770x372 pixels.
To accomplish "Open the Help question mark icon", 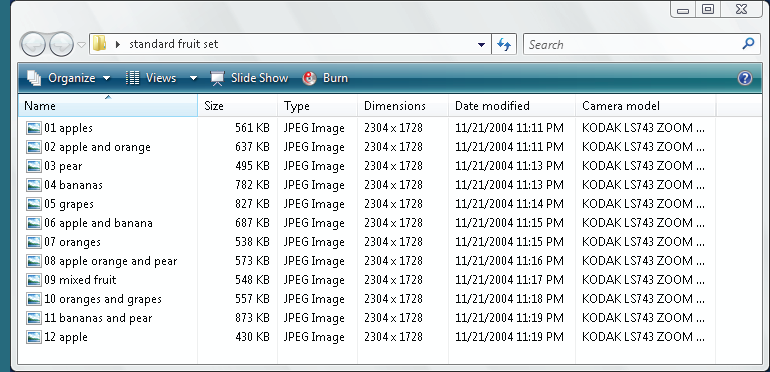I will tap(745, 78).
